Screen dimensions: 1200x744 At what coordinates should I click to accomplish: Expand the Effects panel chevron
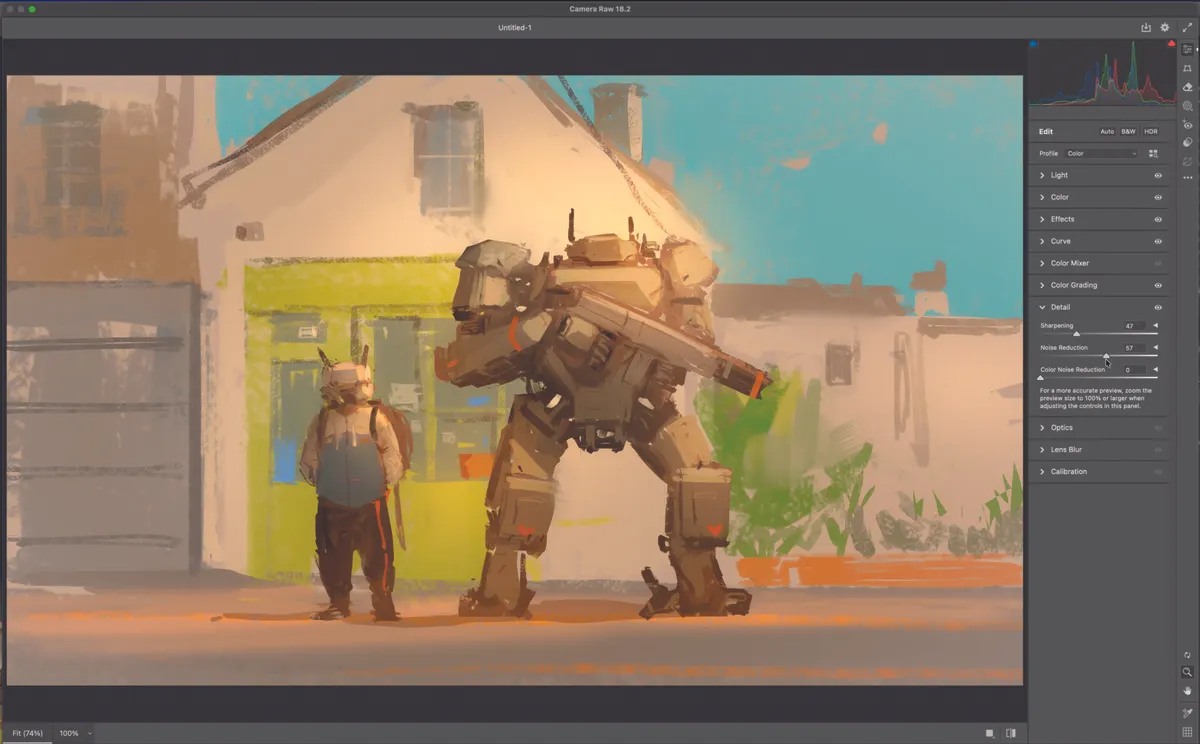pos(1042,219)
